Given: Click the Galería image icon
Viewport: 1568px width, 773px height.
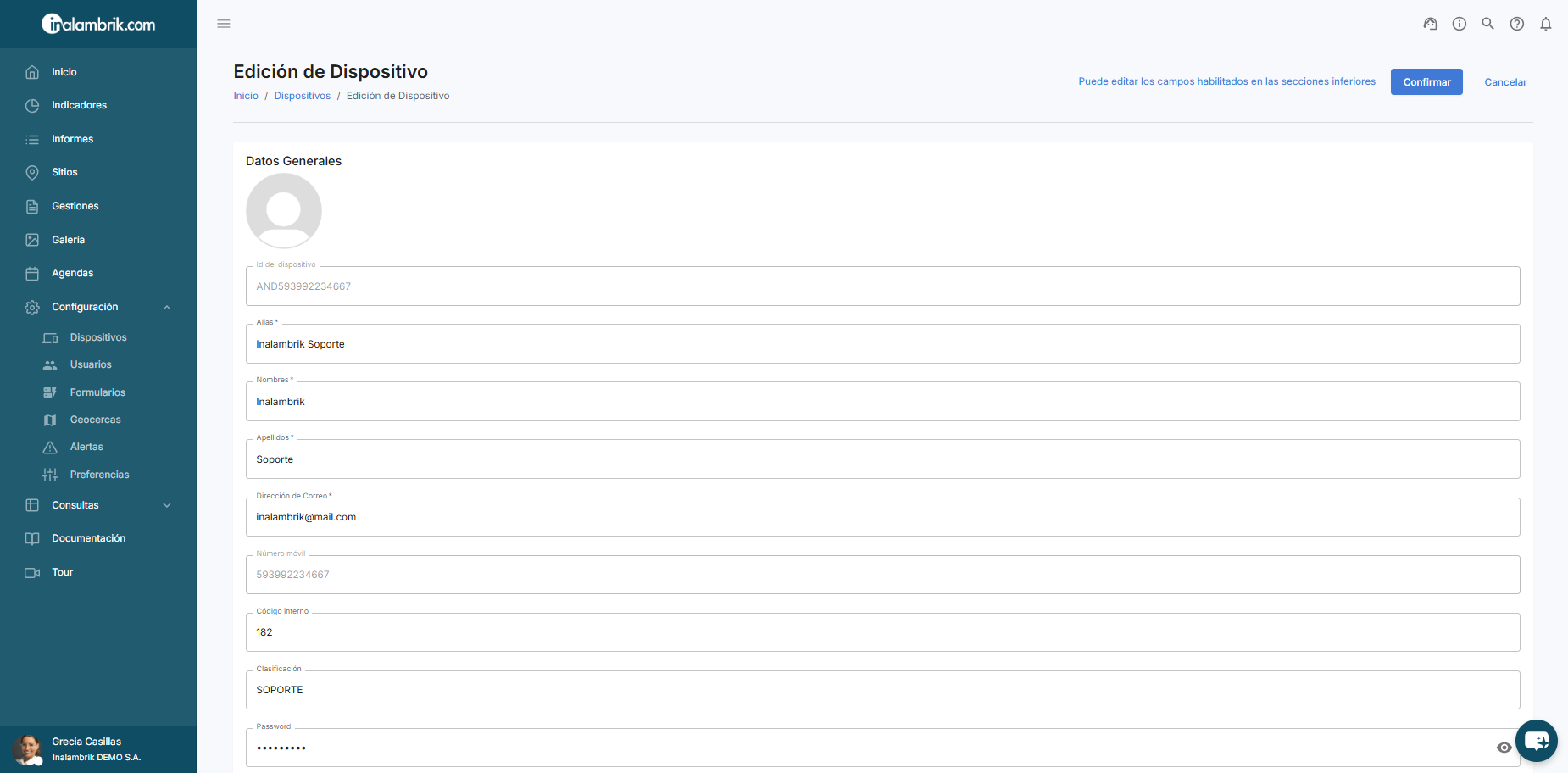Looking at the screenshot, I should (x=32, y=240).
